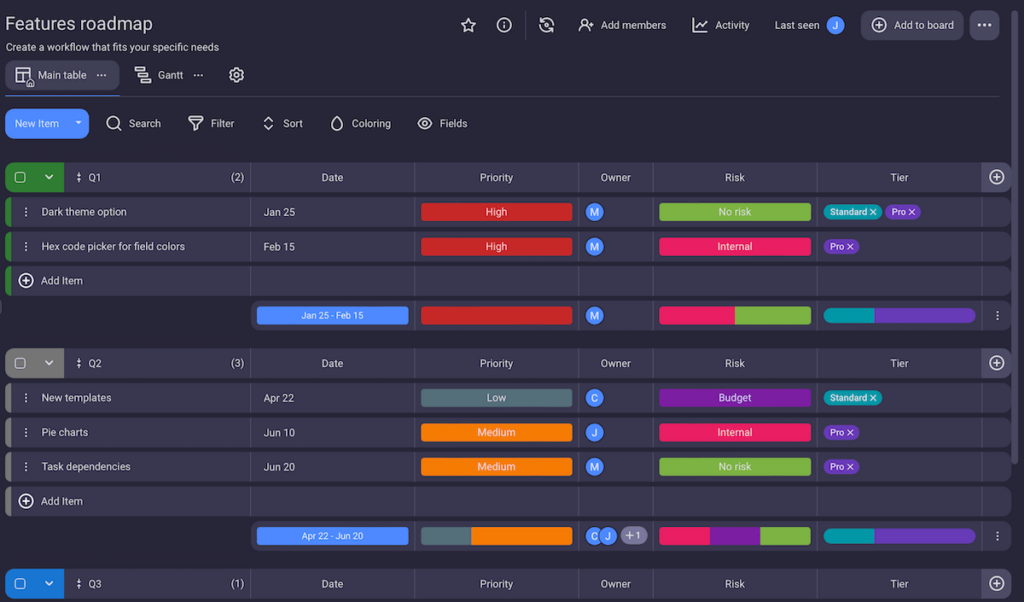Click the Add to board button
The image size is (1024, 602).
(x=911, y=25)
